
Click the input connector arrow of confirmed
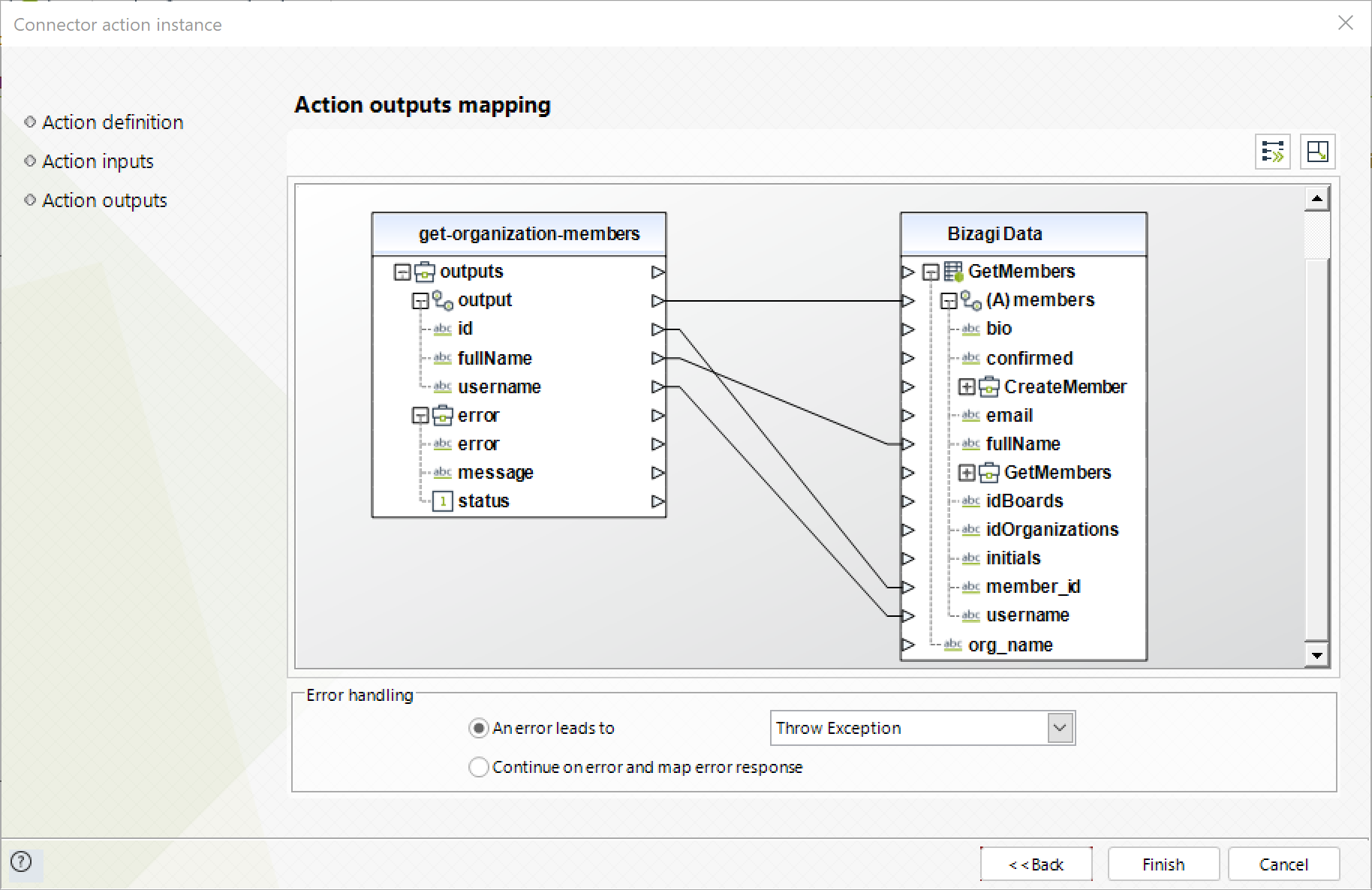908,359
